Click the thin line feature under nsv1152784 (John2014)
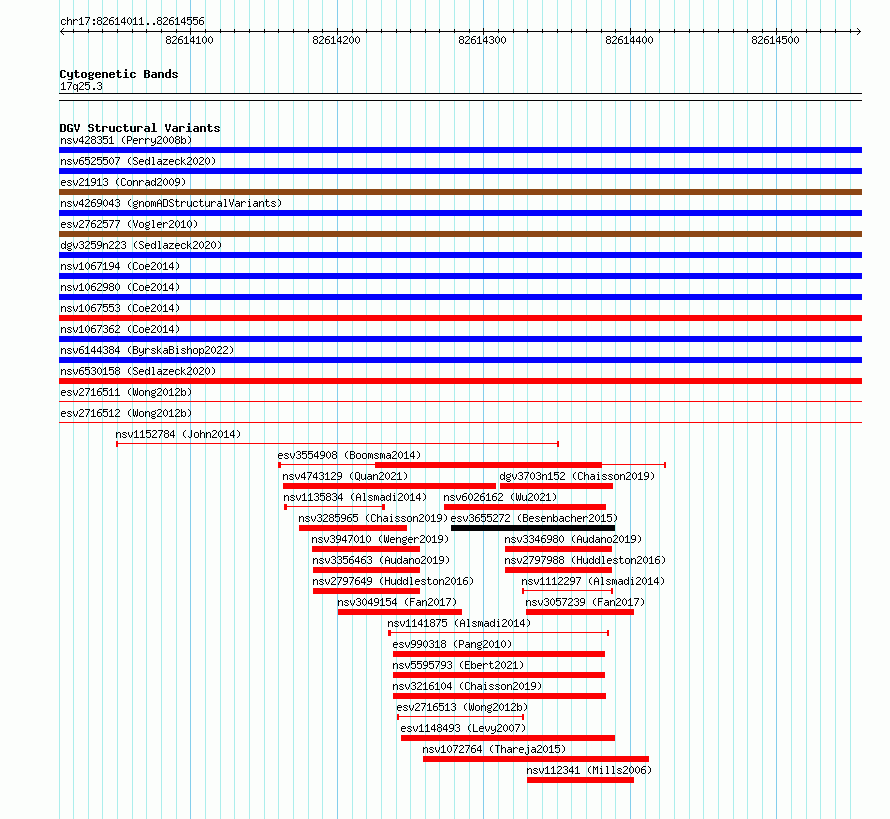The width and height of the screenshot is (890, 819). (x=338, y=444)
